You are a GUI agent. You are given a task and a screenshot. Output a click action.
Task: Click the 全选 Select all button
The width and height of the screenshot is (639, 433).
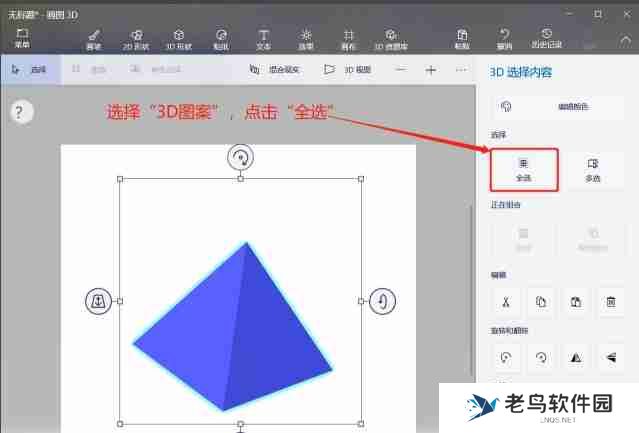(x=524, y=170)
